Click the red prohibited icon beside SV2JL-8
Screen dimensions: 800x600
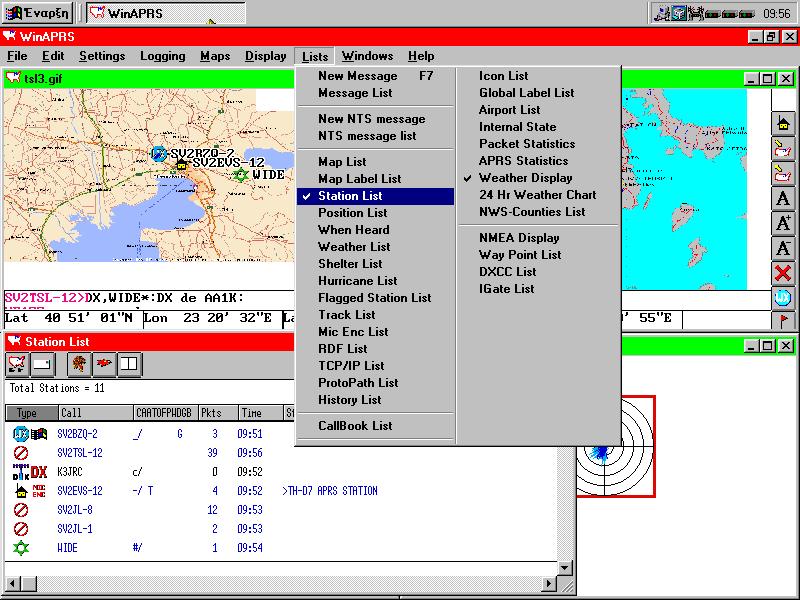tap(21, 510)
